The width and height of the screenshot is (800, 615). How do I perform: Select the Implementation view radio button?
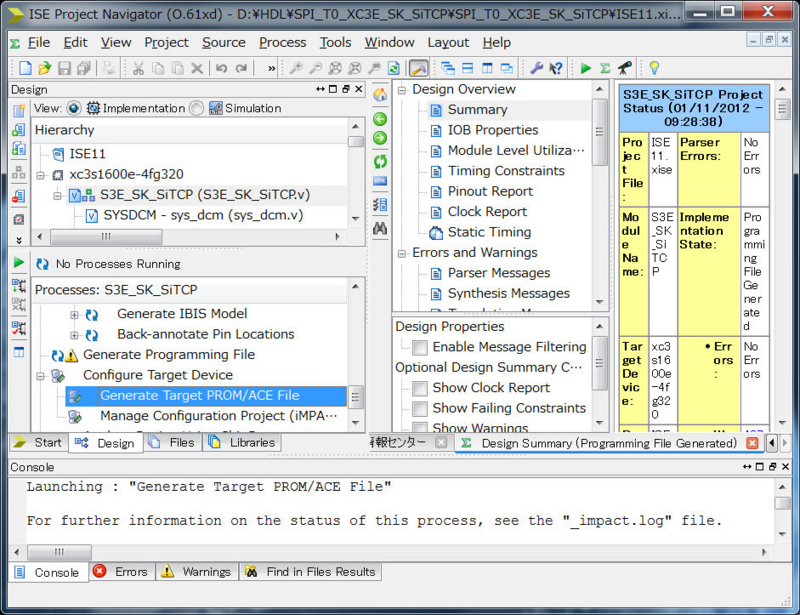(x=74, y=108)
